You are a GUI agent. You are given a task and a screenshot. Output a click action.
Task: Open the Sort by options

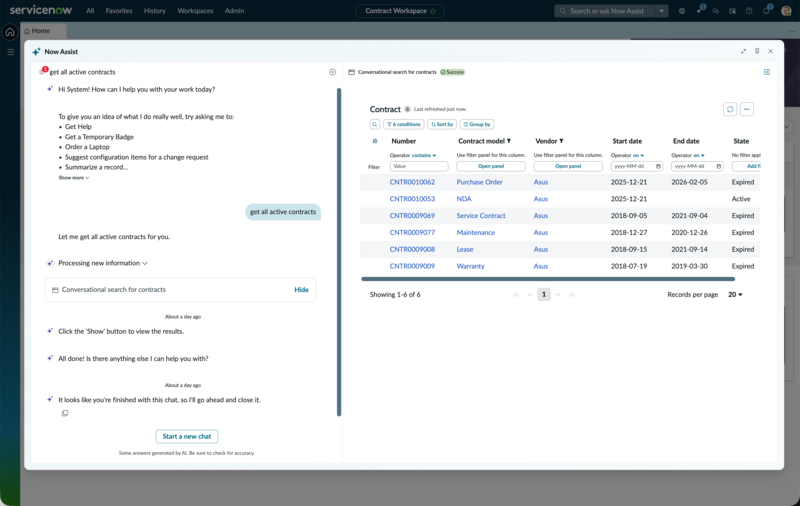442,124
